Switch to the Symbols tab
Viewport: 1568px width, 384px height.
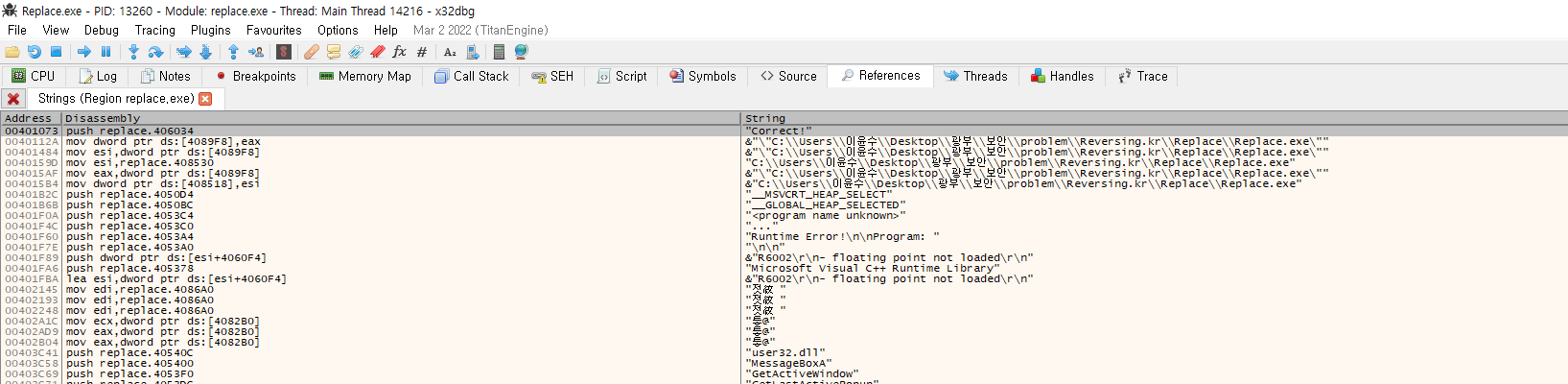click(x=703, y=76)
